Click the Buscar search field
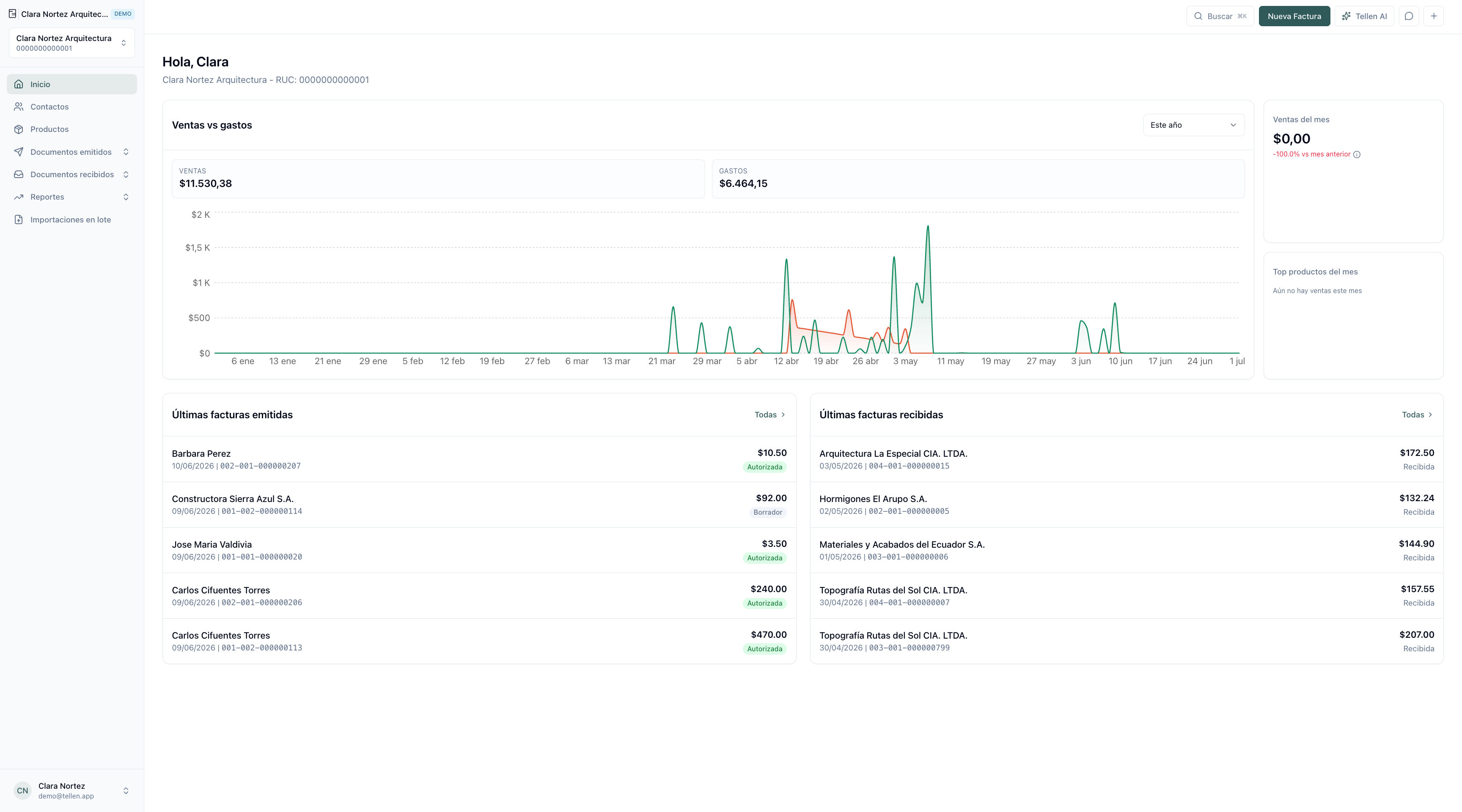Image resolution: width=1462 pixels, height=812 pixels. (x=1220, y=16)
